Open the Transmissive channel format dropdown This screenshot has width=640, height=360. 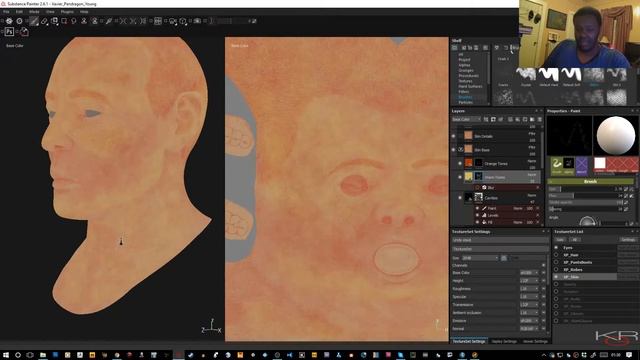529,304
